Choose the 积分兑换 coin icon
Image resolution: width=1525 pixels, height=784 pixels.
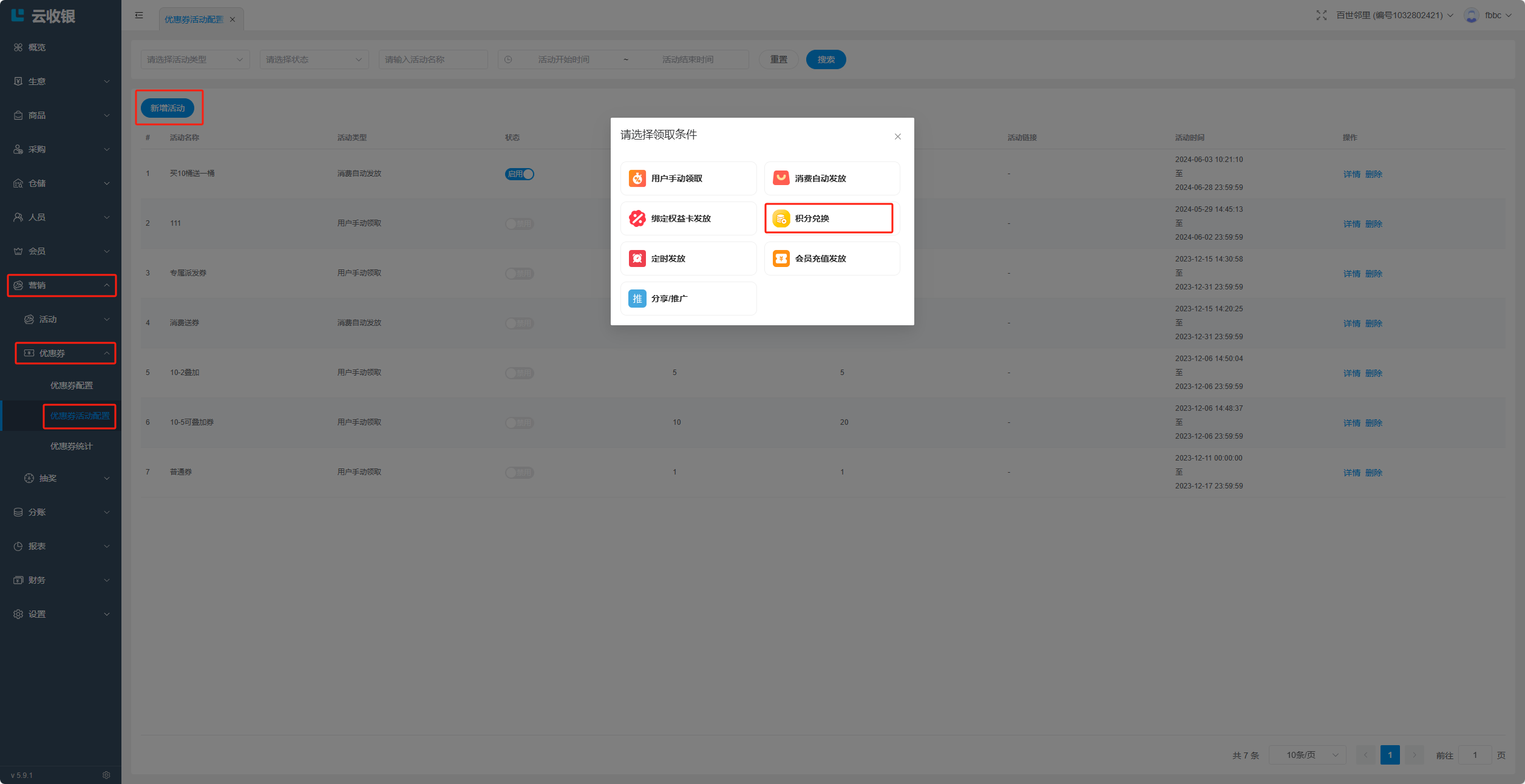click(x=781, y=218)
